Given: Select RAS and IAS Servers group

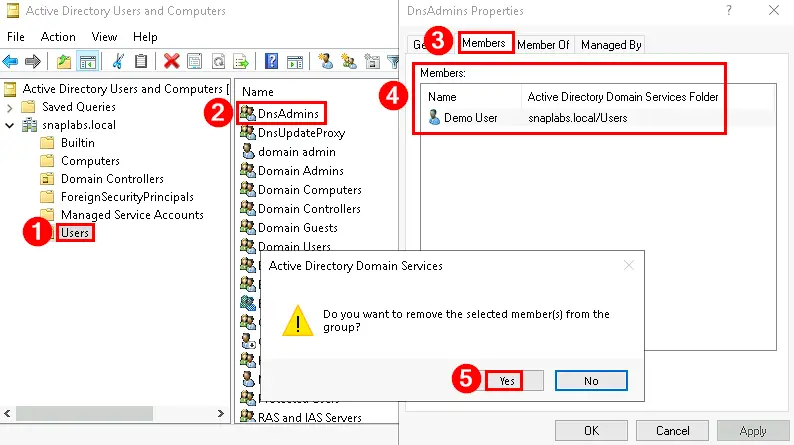Looking at the screenshot, I should pyautogui.click(x=310, y=418).
